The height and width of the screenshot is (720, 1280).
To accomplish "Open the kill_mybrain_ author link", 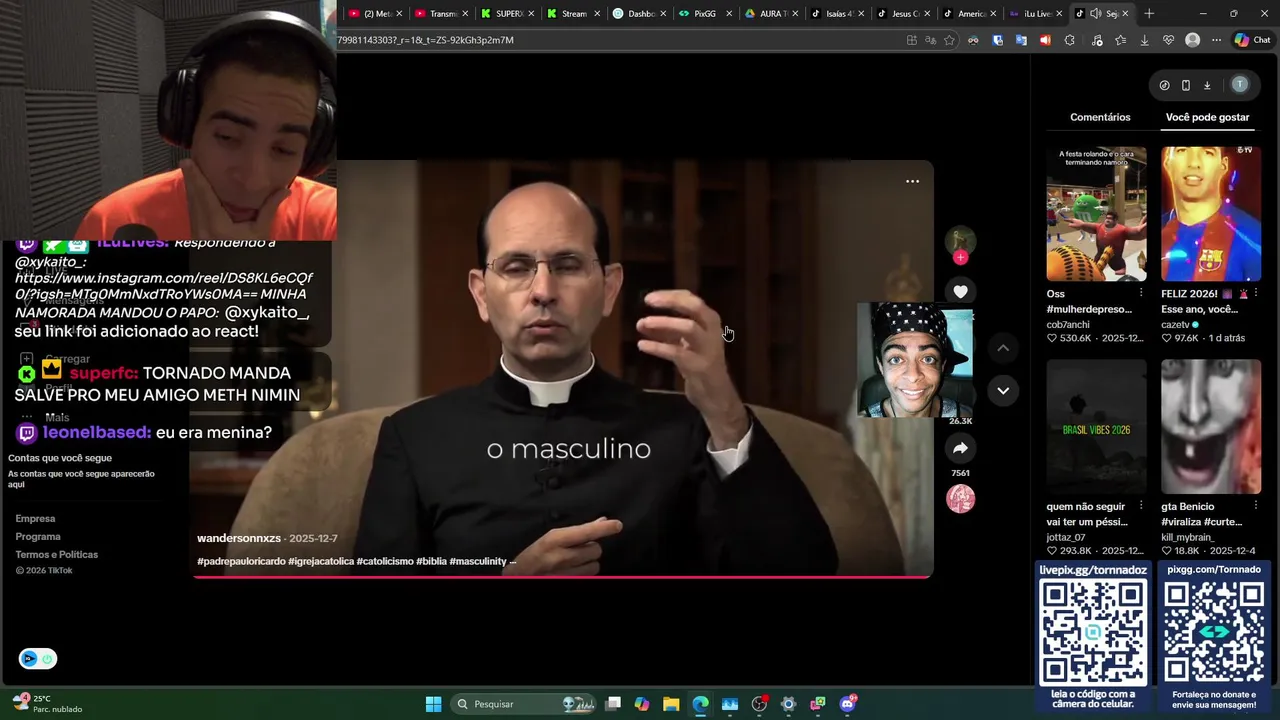I will 1188,538.
